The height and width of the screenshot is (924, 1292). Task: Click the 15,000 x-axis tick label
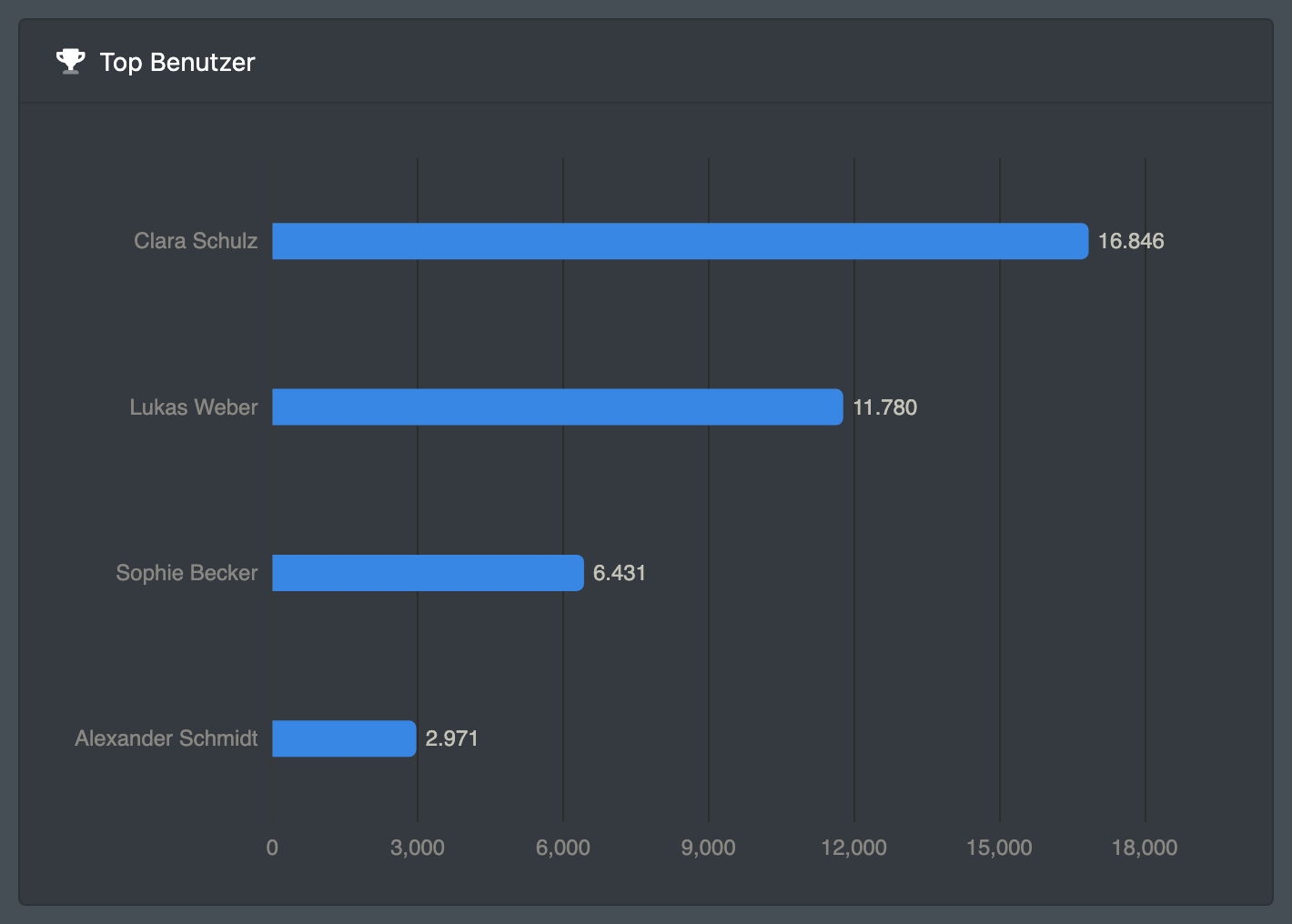tap(1000, 848)
